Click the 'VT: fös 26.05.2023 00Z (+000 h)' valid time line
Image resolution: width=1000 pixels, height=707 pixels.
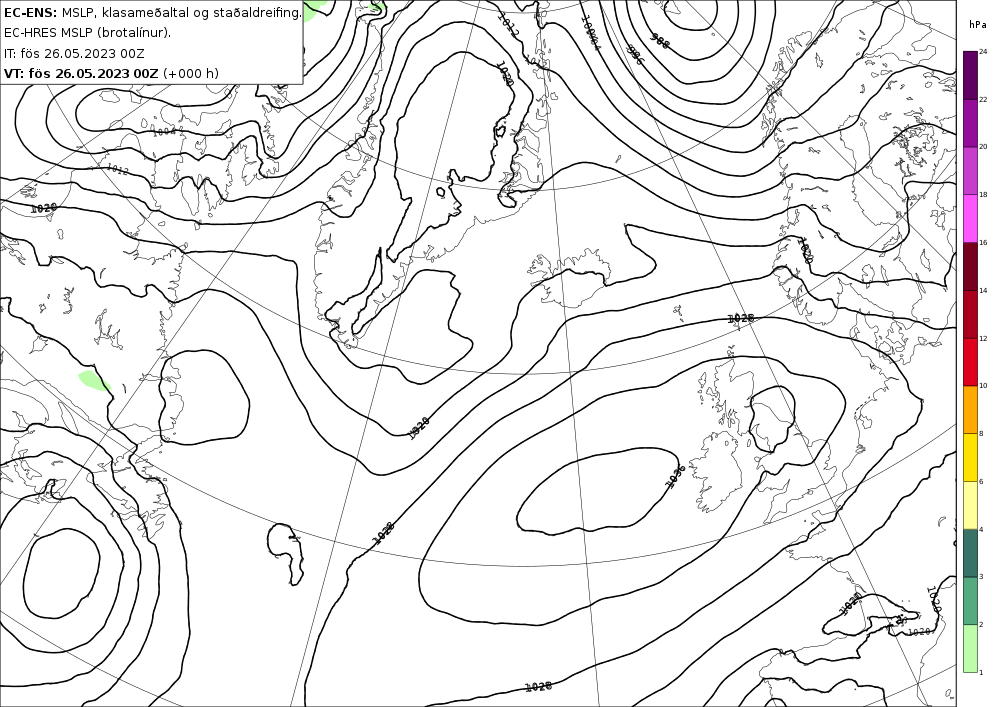(x=111, y=73)
